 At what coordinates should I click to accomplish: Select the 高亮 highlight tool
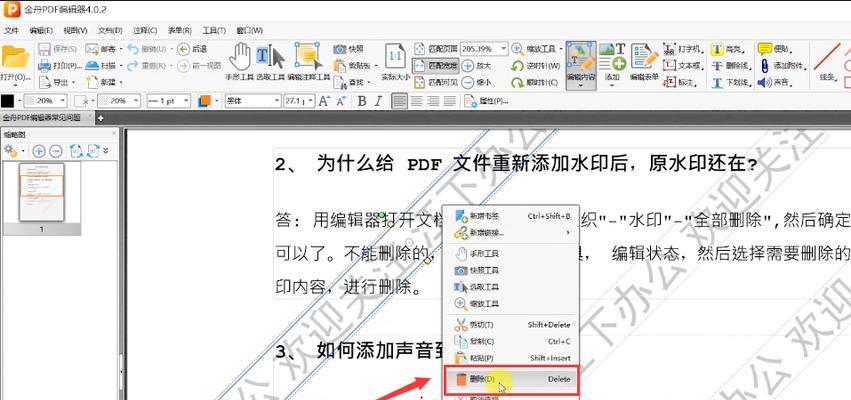pos(730,49)
